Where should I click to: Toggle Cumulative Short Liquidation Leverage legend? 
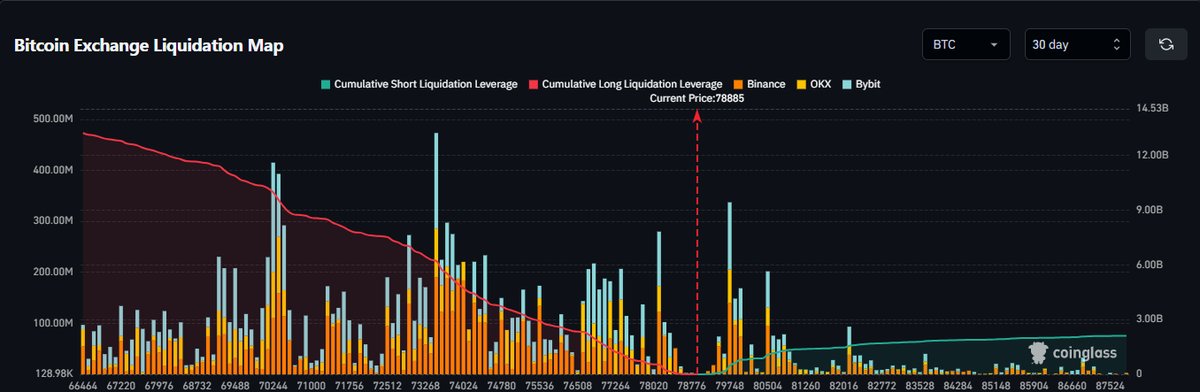click(x=418, y=85)
